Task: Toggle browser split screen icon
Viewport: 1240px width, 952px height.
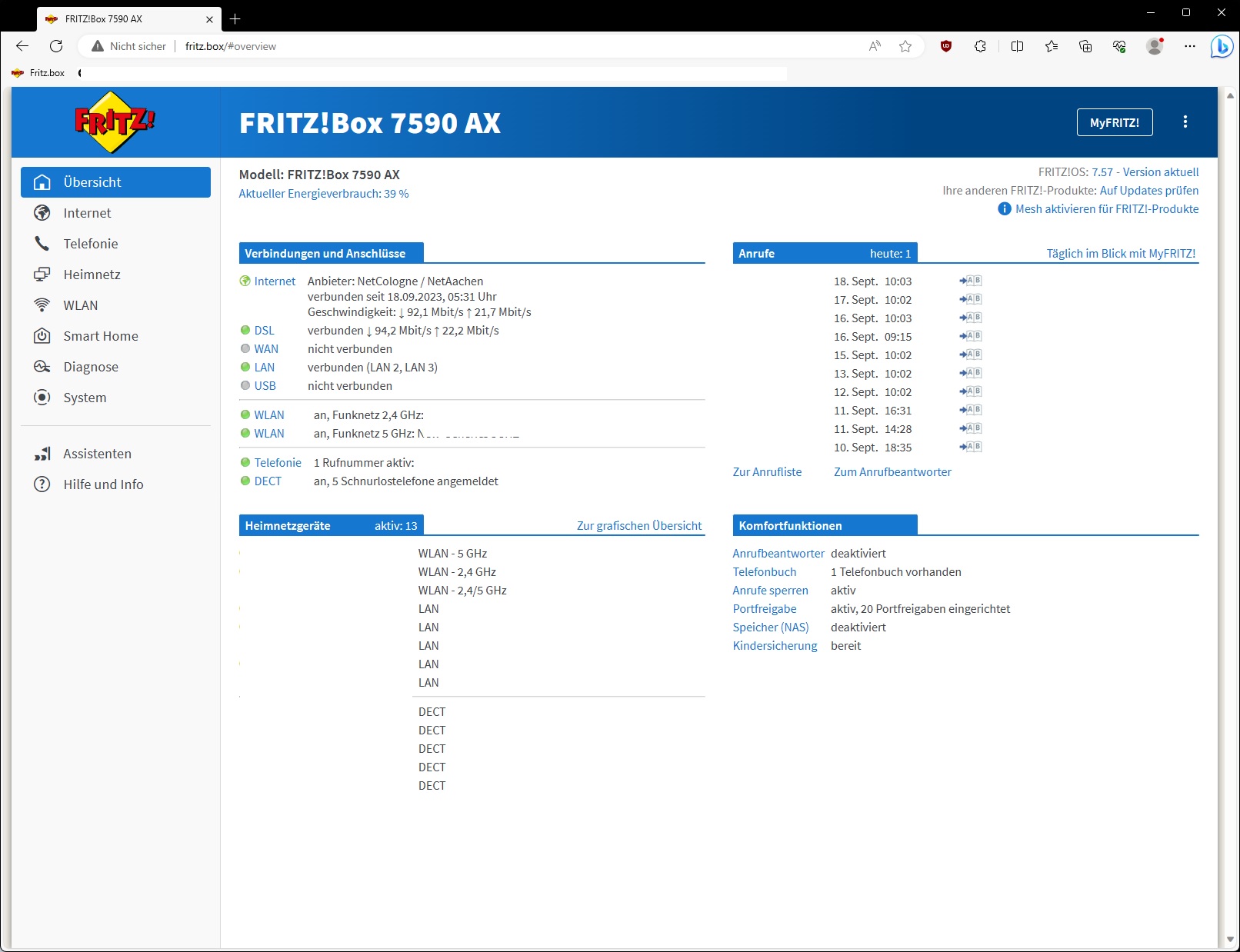Action: [x=1017, y=46]
